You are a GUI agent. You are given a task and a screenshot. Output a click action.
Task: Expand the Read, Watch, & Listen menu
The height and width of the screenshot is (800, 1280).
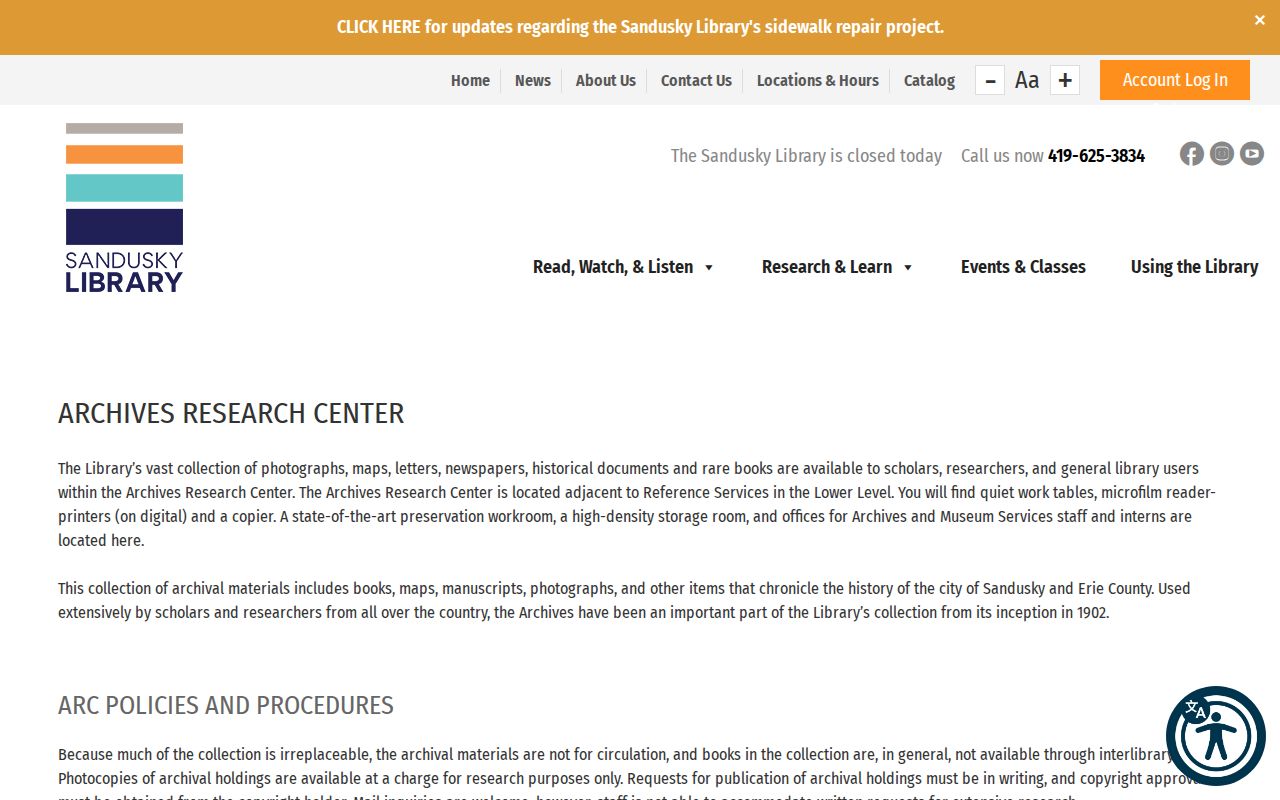623,267
